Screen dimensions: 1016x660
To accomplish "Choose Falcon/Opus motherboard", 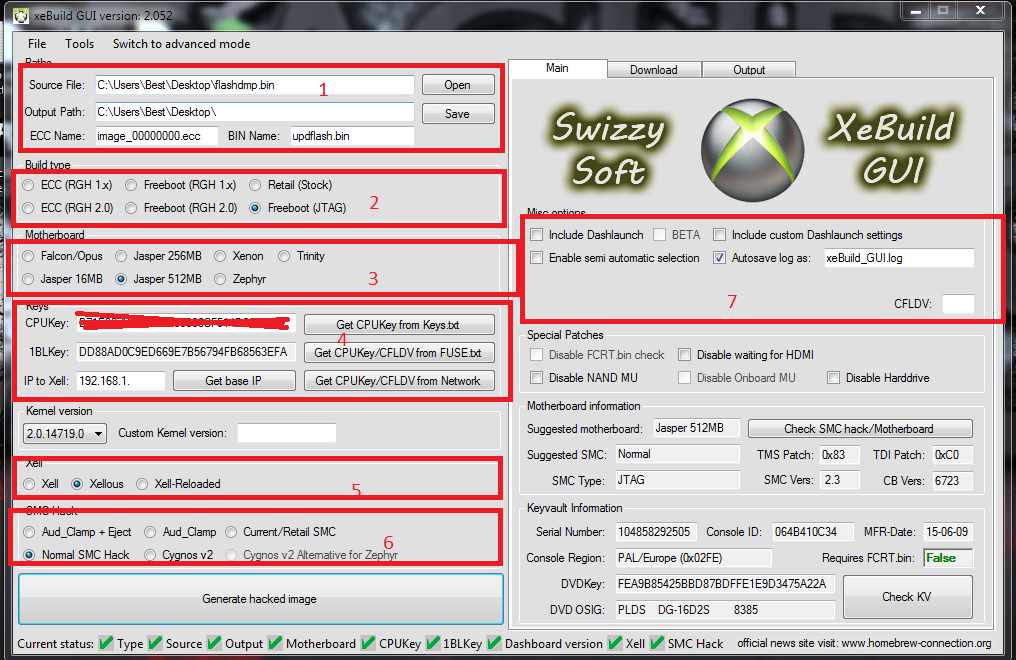I will (62, 256).
